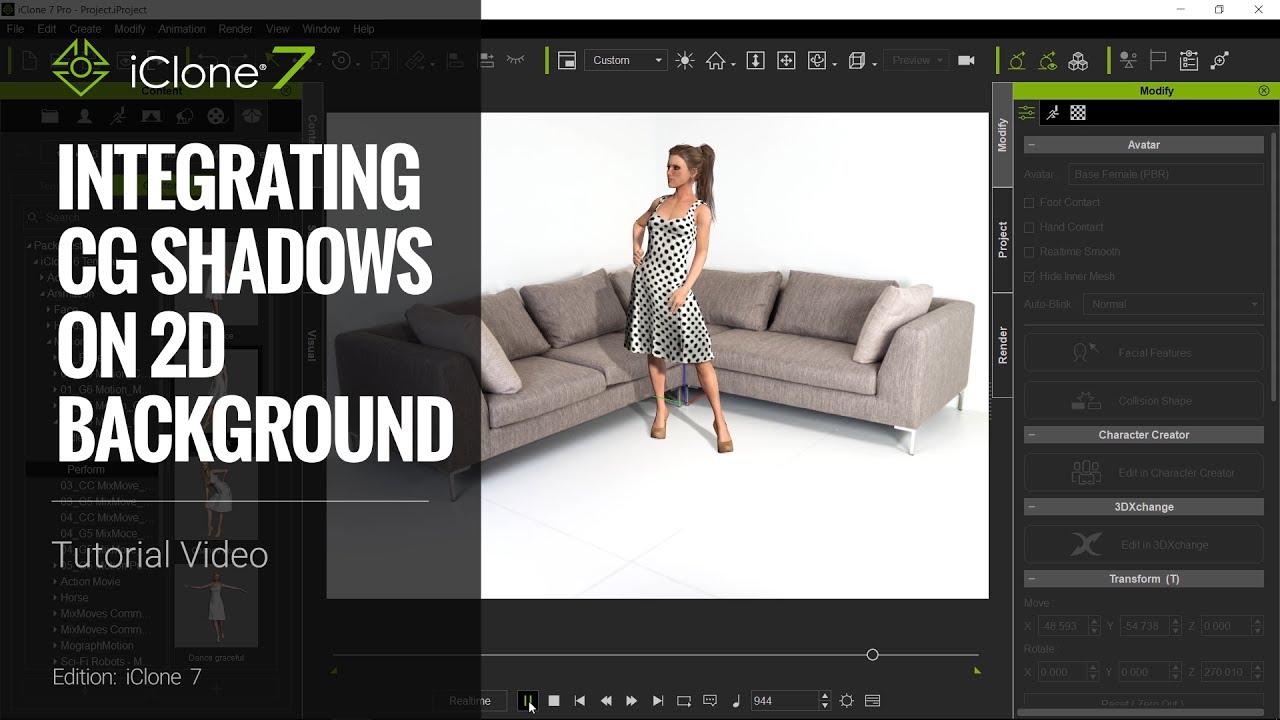The image size is (1280, 720).
Task: Open the Preview quality dropdown
Action: pyautogui.click(x=916, y=61)
